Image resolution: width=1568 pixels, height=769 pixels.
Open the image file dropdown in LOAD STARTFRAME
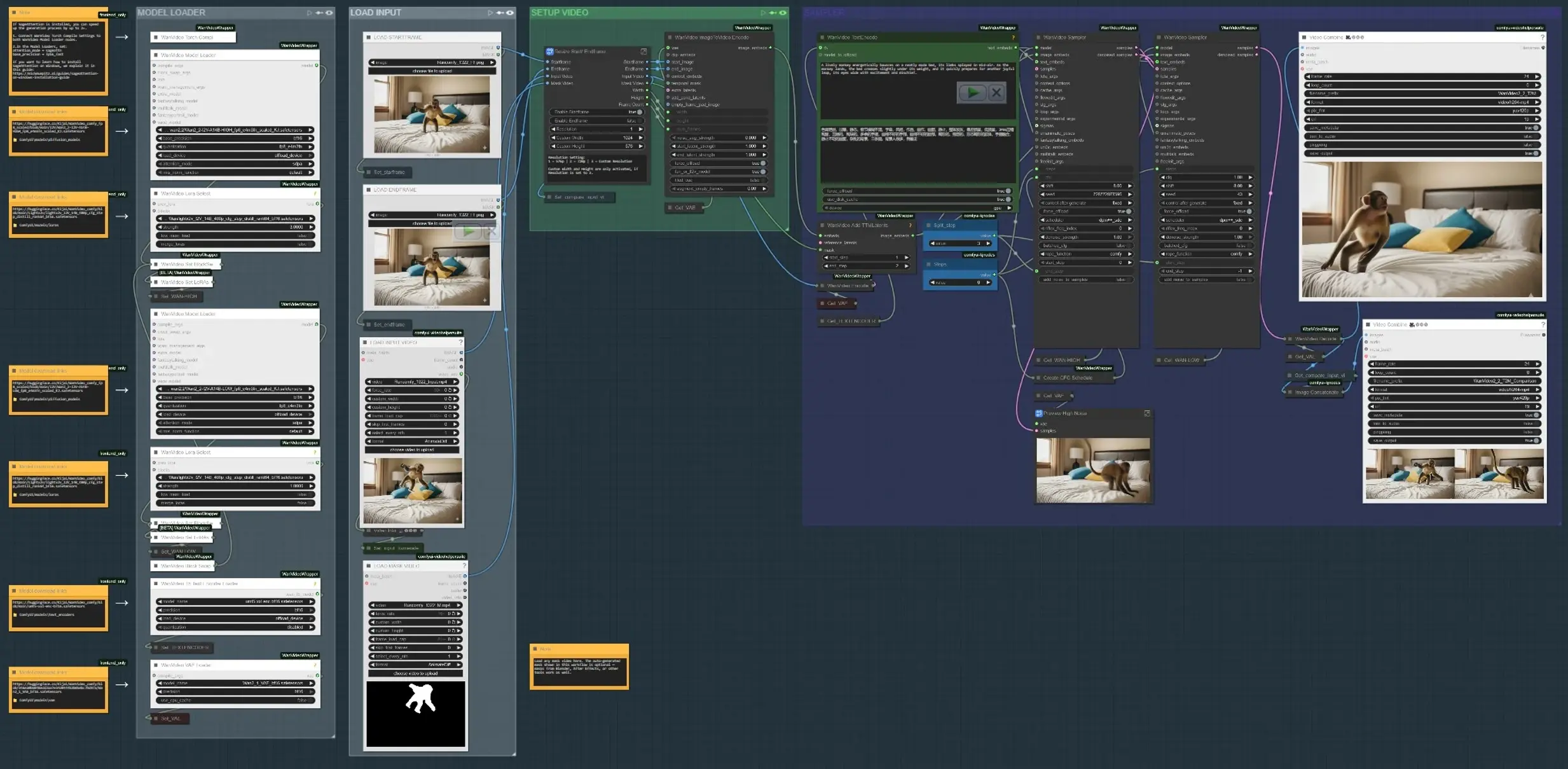point(432,62)
